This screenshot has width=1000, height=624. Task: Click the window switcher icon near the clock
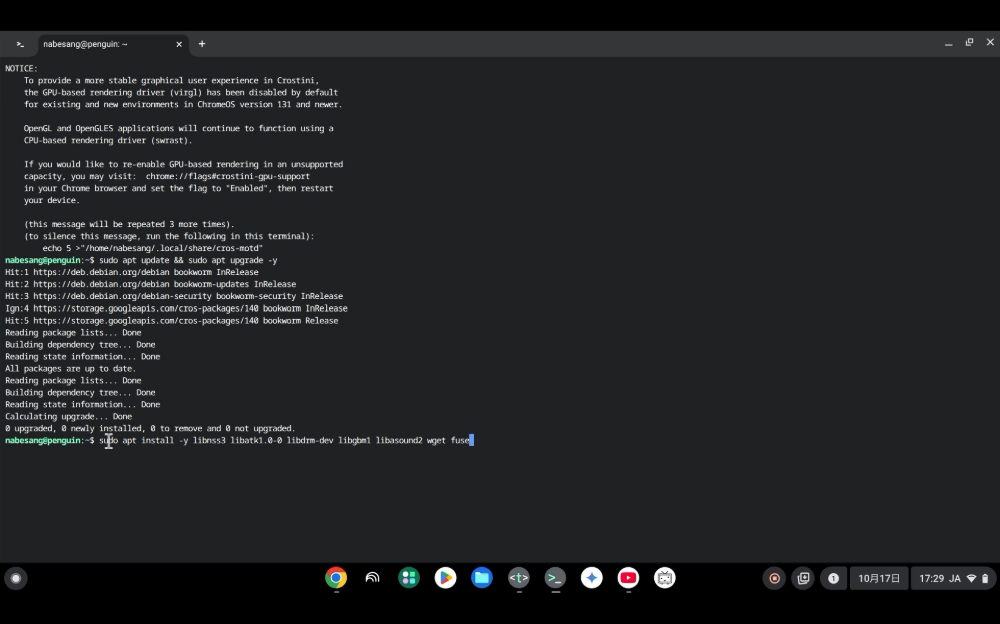point(803,578)
